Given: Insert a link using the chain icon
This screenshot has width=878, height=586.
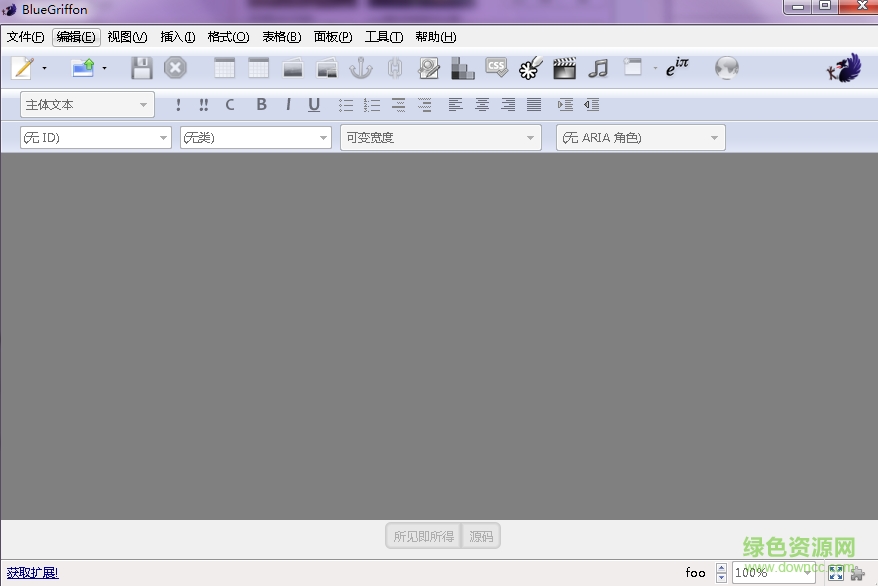Looking at the screenshot, I should [395, 67].
